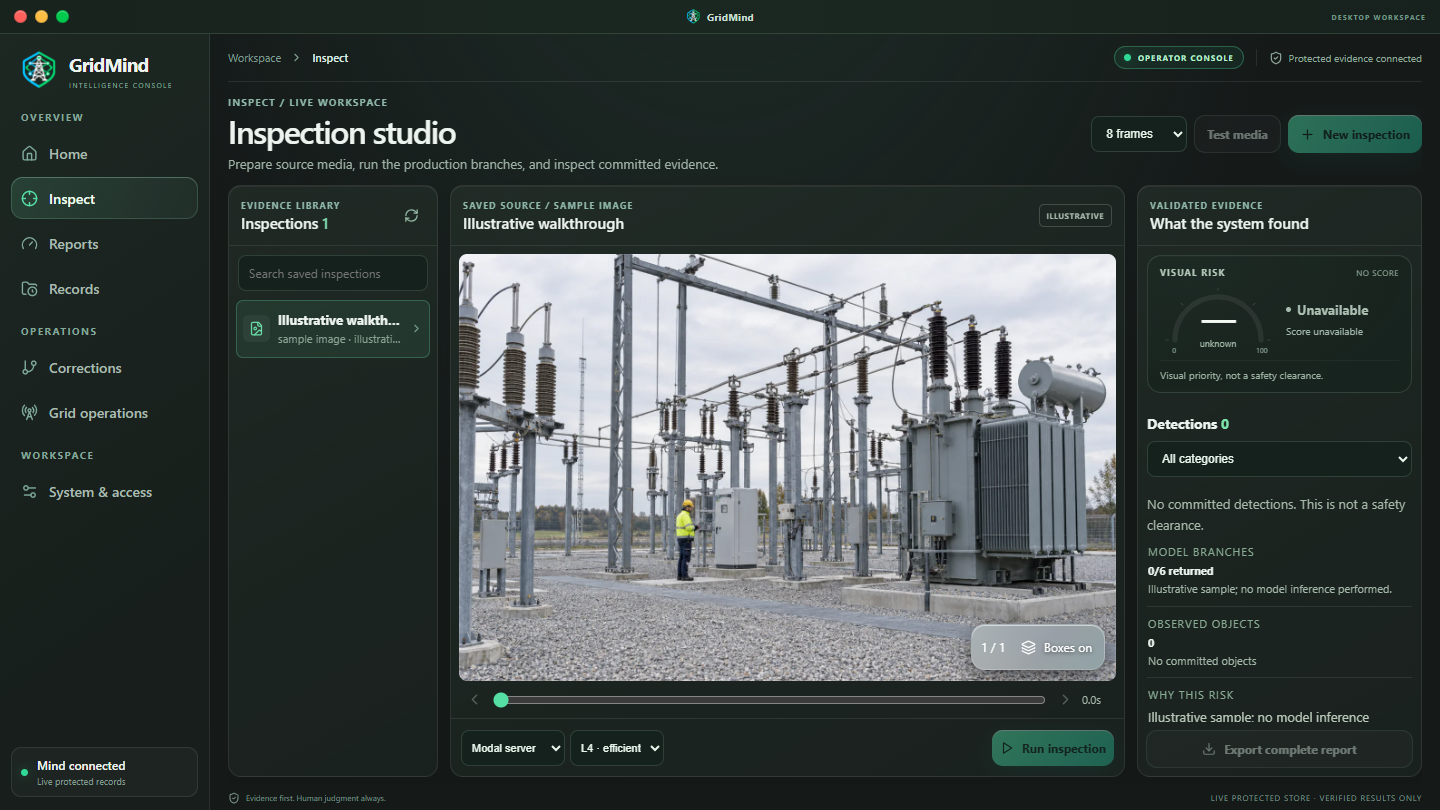The image size is (1440, 810).
Task: Click the Run inspection button
Action: pyautogui.click(x=1053, y=748)
